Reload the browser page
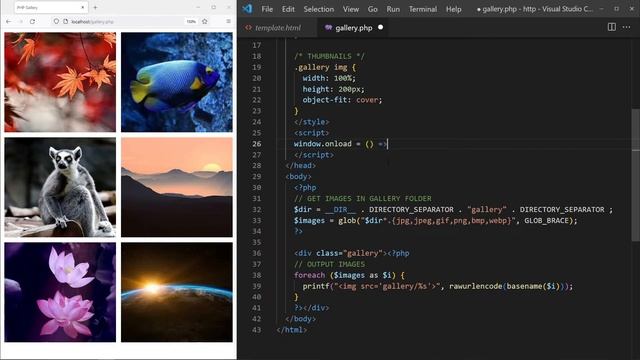 pos(32,21)
